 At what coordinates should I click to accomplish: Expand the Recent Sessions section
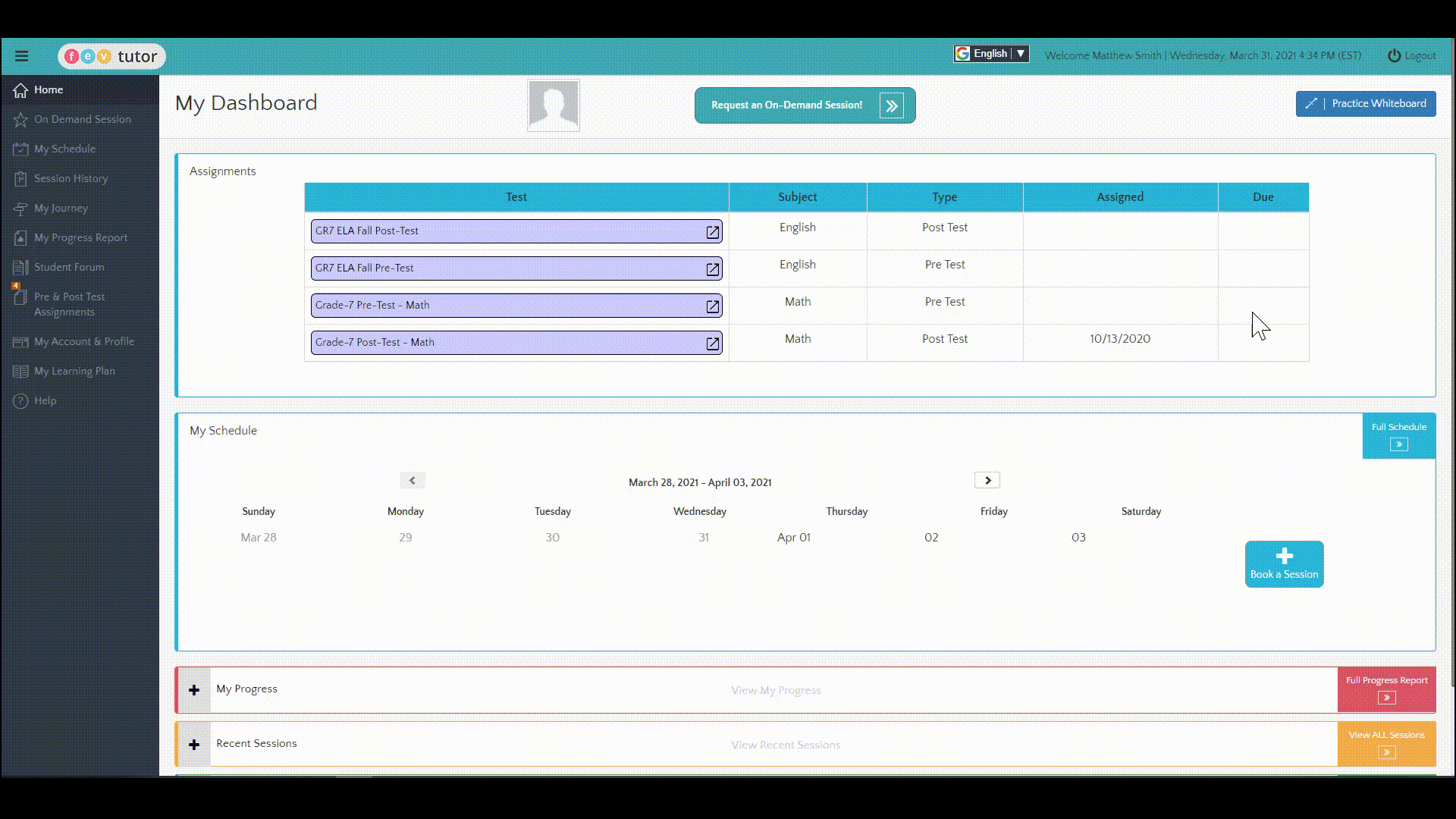(x=194, y=745)
